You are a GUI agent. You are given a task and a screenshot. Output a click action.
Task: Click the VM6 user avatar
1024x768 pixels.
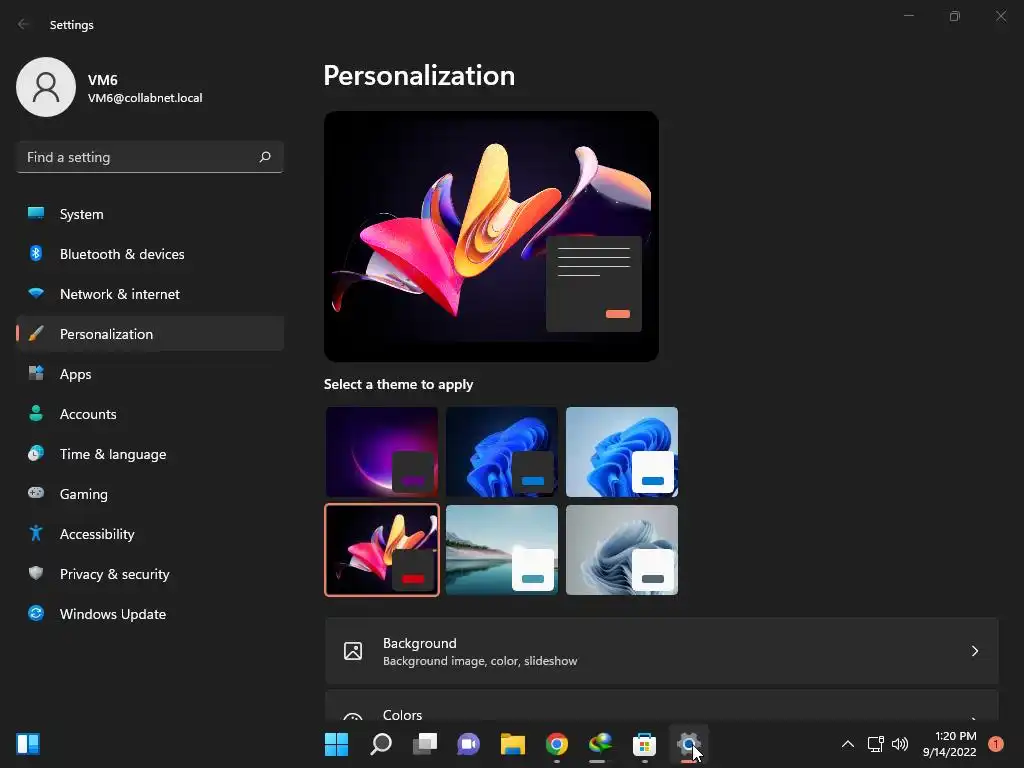click(46, 87)
